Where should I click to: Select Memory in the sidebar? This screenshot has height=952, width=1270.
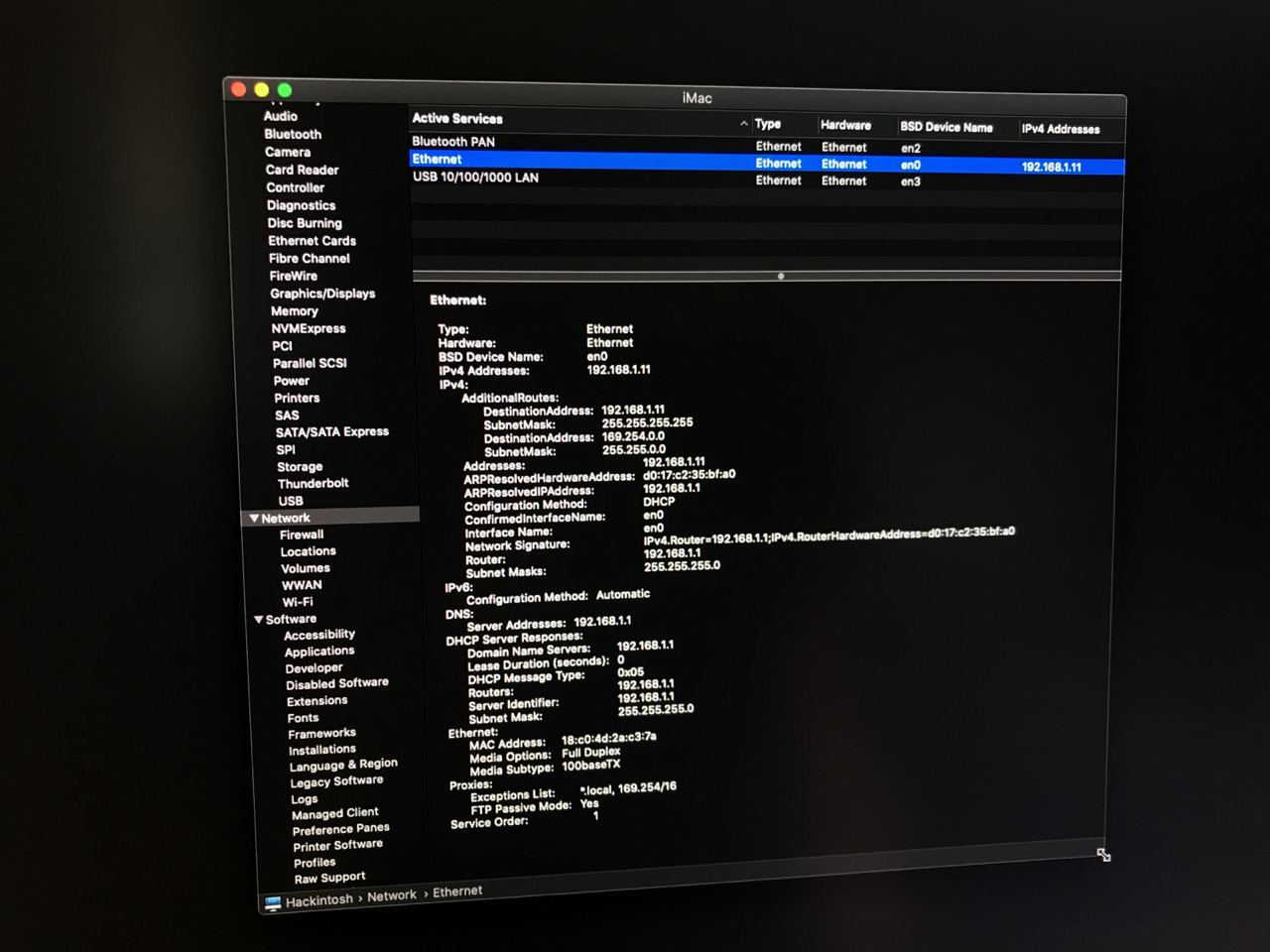tap(295, 310)
